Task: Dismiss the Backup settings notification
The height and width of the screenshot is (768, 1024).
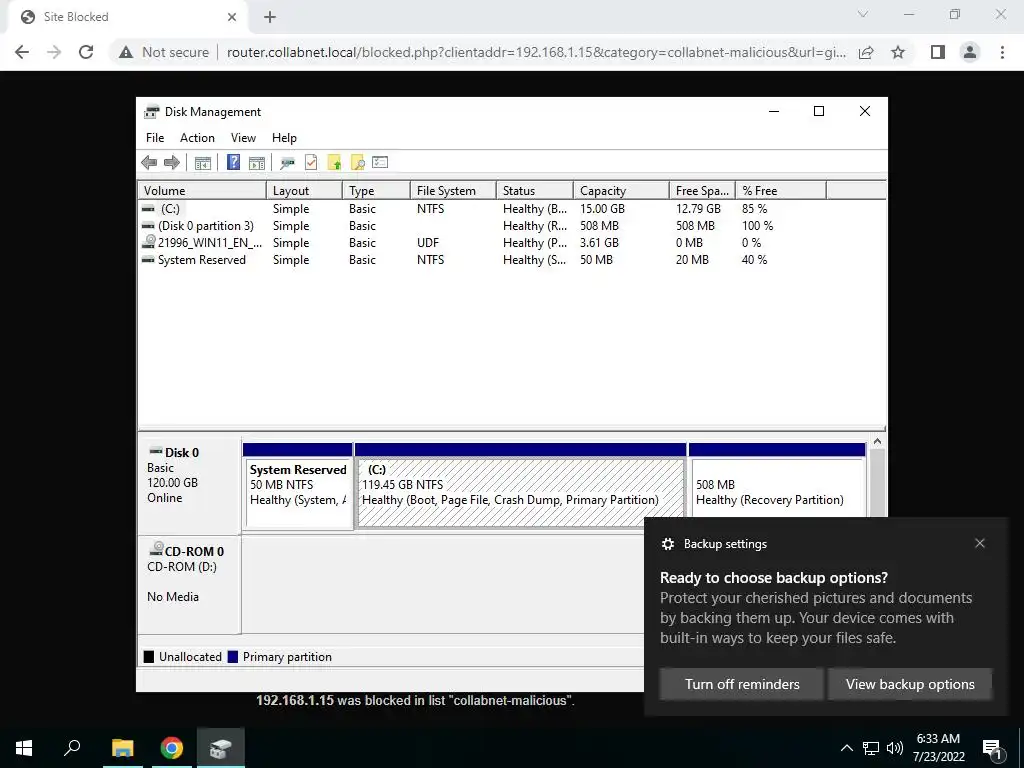Action: 980,543
